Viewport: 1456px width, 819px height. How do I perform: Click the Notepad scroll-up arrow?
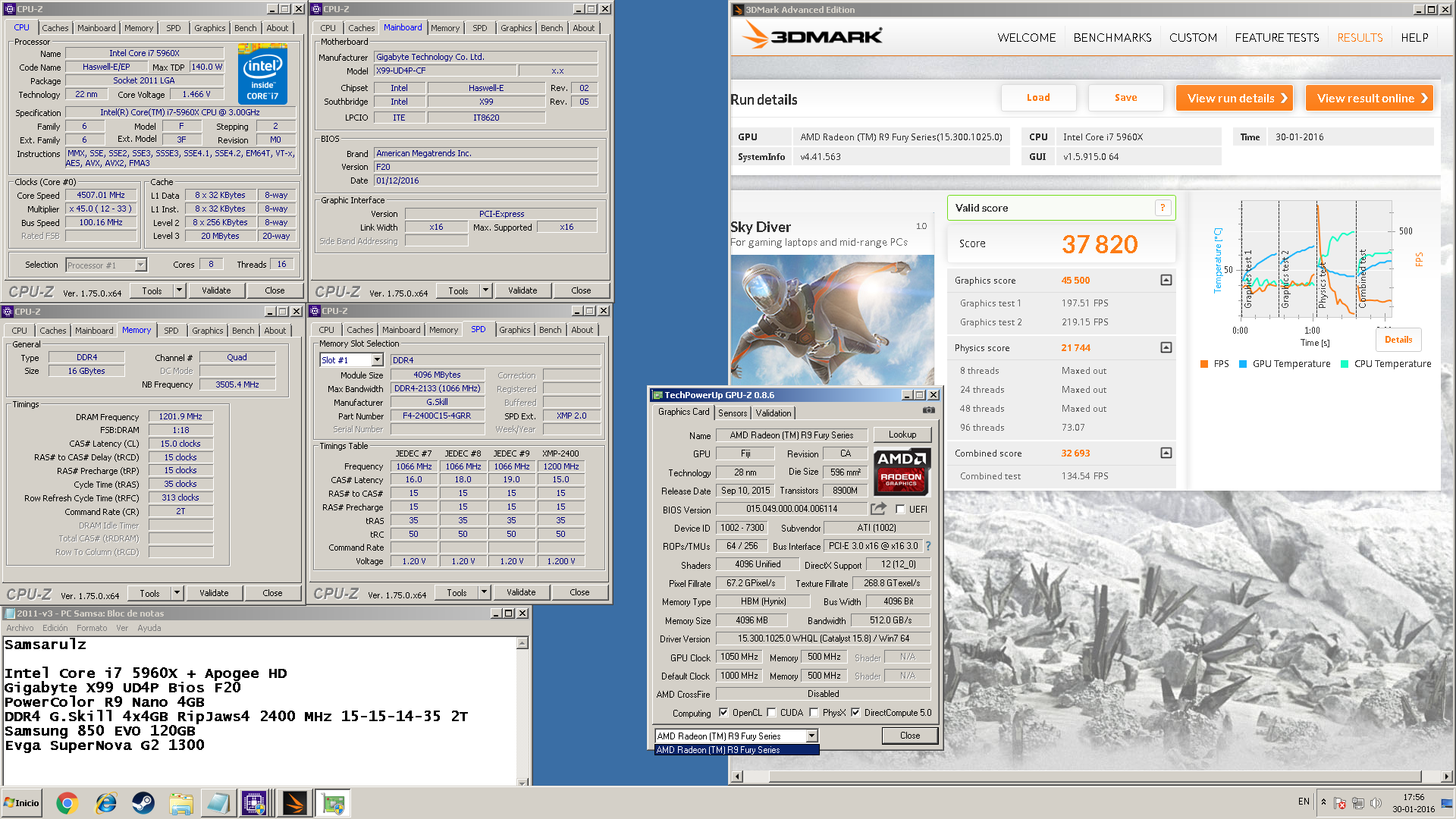coord(522,643)
